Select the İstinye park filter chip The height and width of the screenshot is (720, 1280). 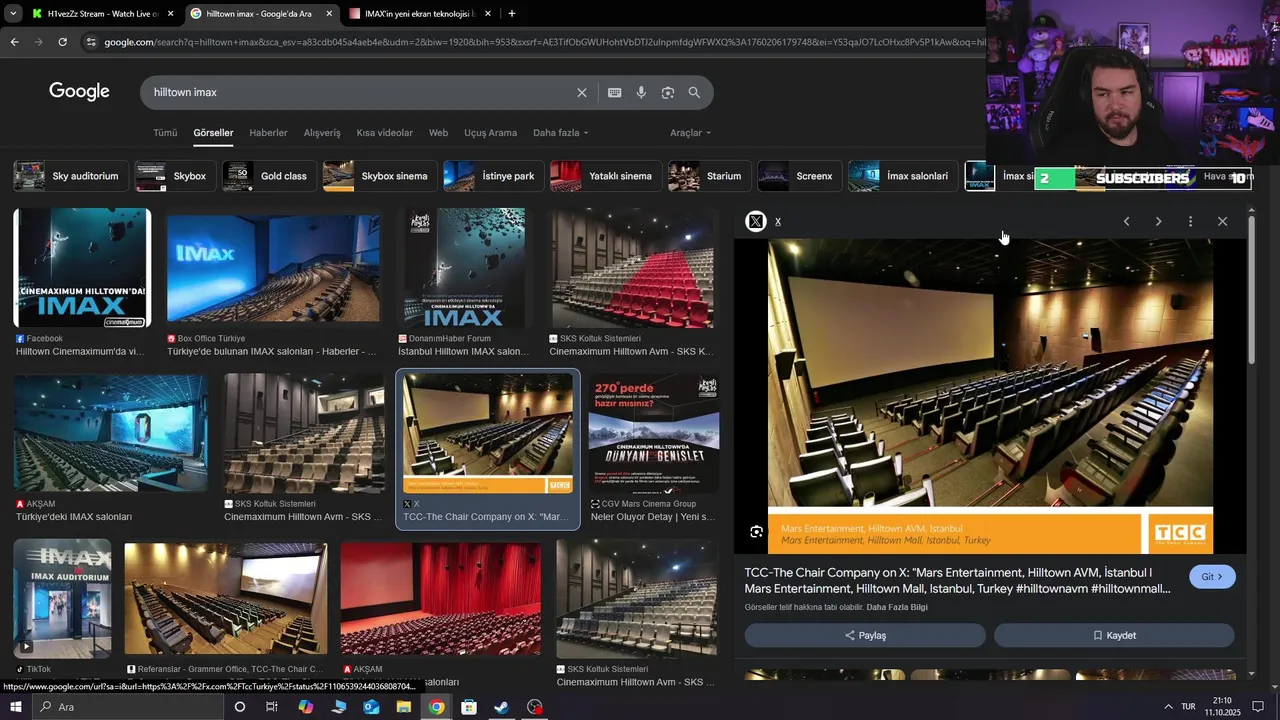click(493, 176)
